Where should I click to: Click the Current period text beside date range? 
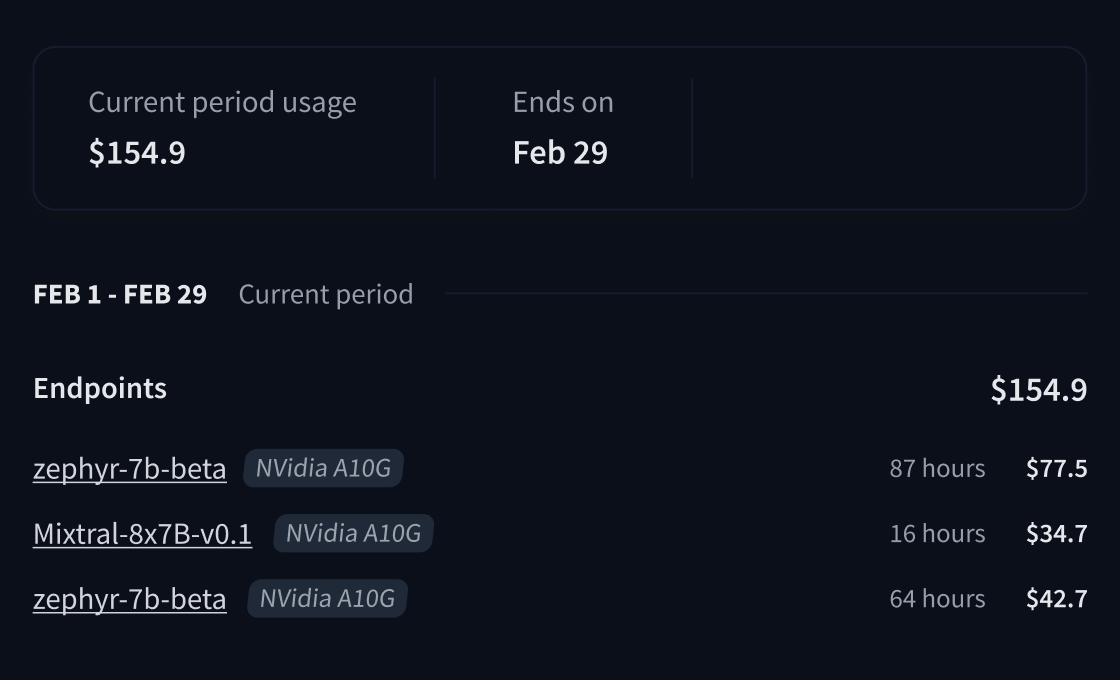point(326,294)
